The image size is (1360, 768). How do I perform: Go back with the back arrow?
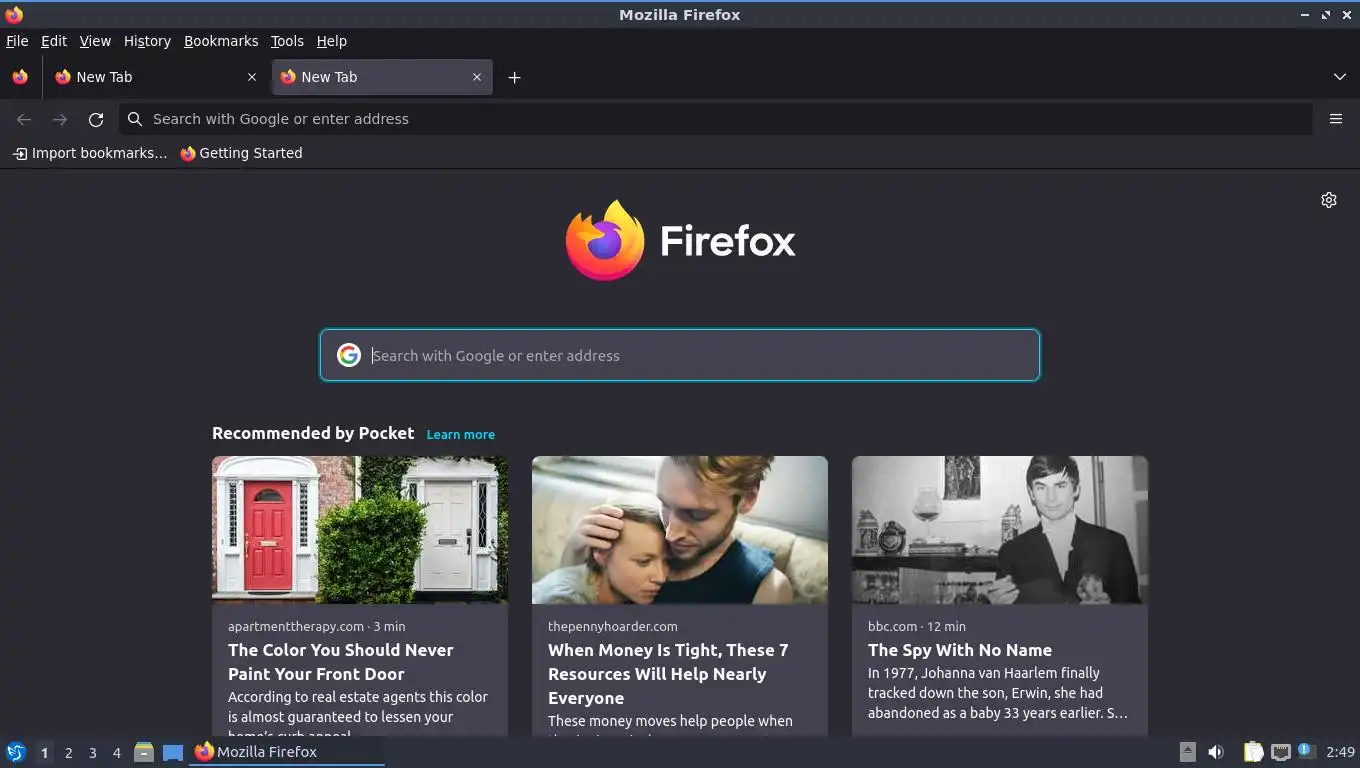(x=24, y=119)
